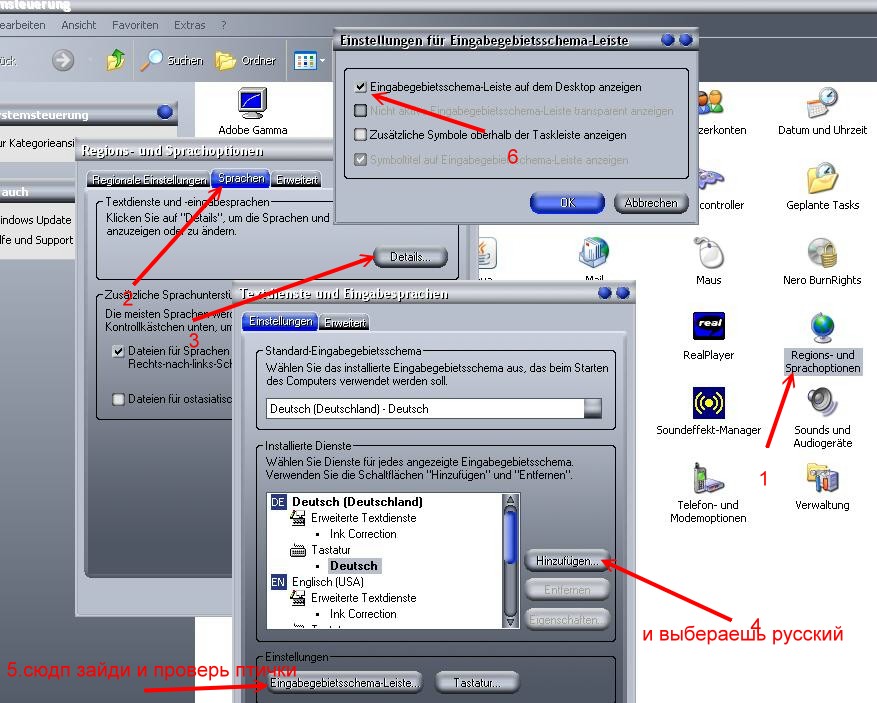
Task: Open the Favoriten menu
Action: [135, 25]
